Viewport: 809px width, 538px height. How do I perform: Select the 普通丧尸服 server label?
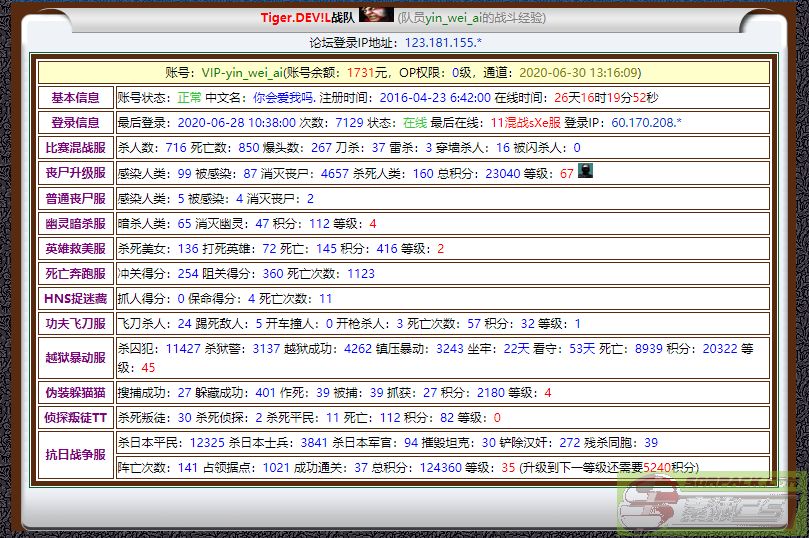pos(75,198)
